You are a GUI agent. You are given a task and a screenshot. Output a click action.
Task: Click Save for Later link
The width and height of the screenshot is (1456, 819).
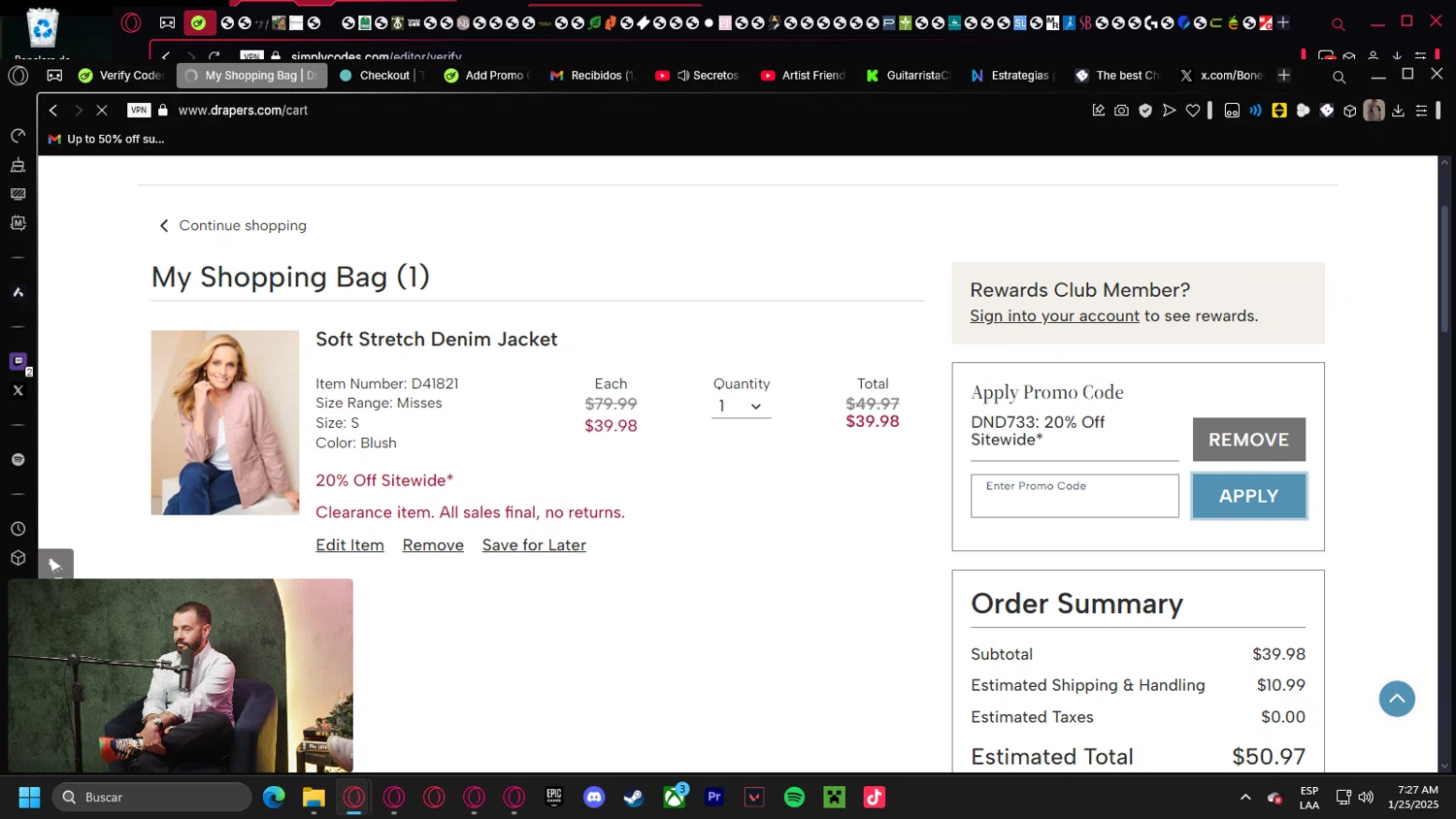(x=534, y=545)
